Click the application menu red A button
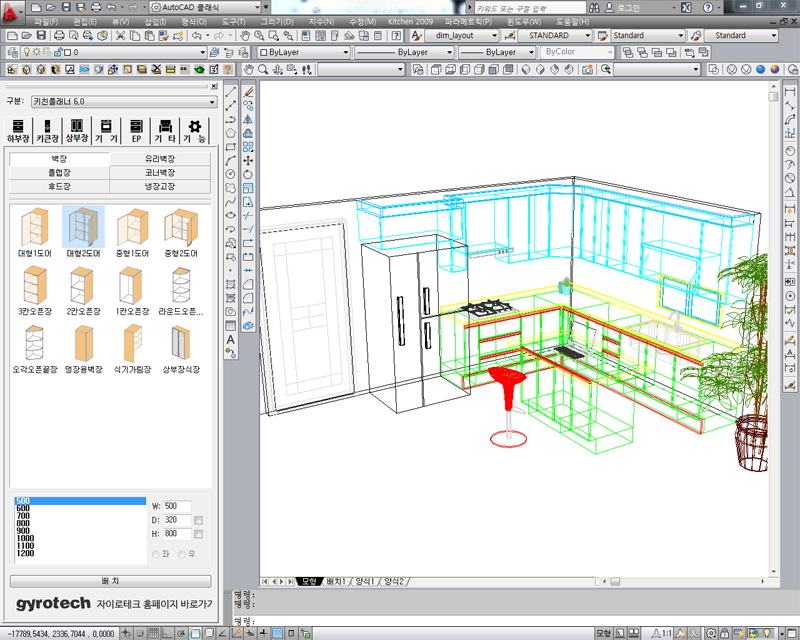The width and height of the screenshot is (800, 640). coord(11,11)
